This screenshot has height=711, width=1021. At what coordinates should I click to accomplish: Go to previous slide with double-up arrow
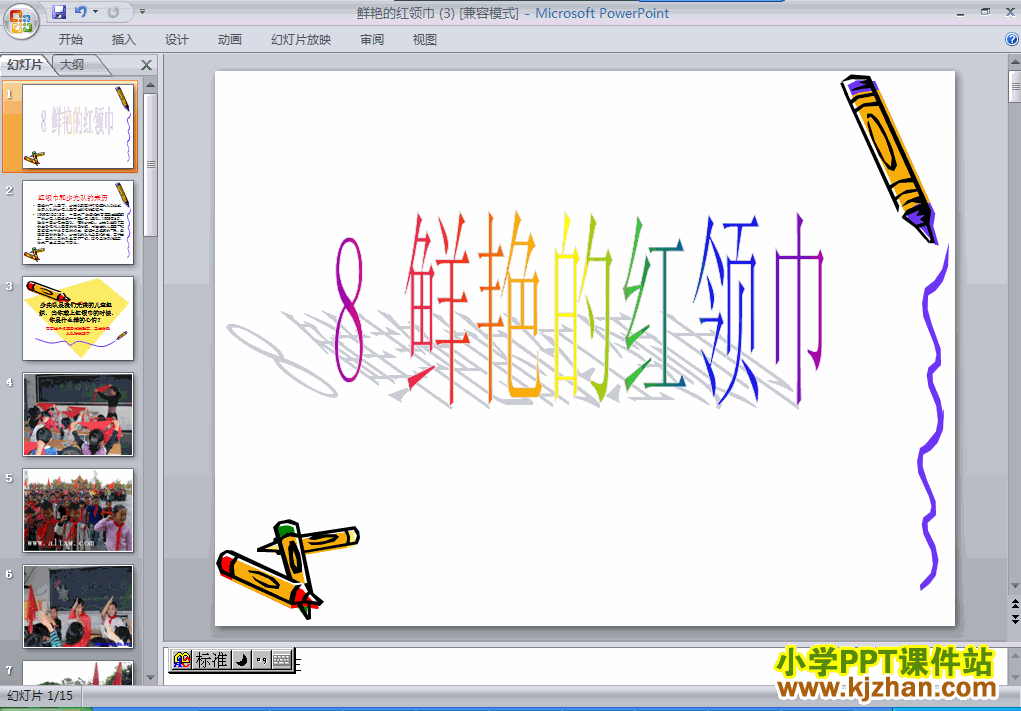coord(1014,604)
